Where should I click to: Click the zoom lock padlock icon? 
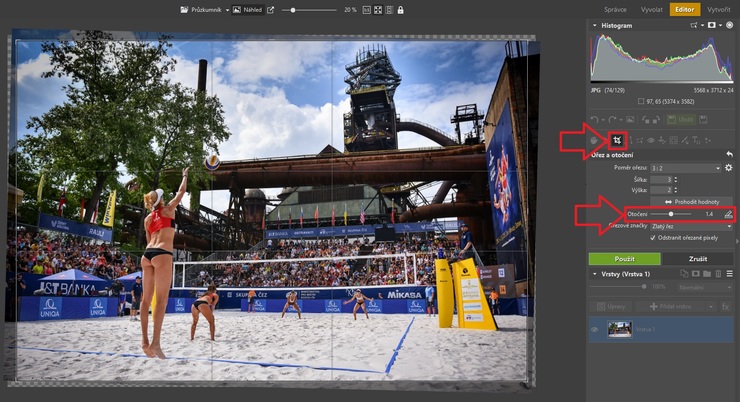401,9
